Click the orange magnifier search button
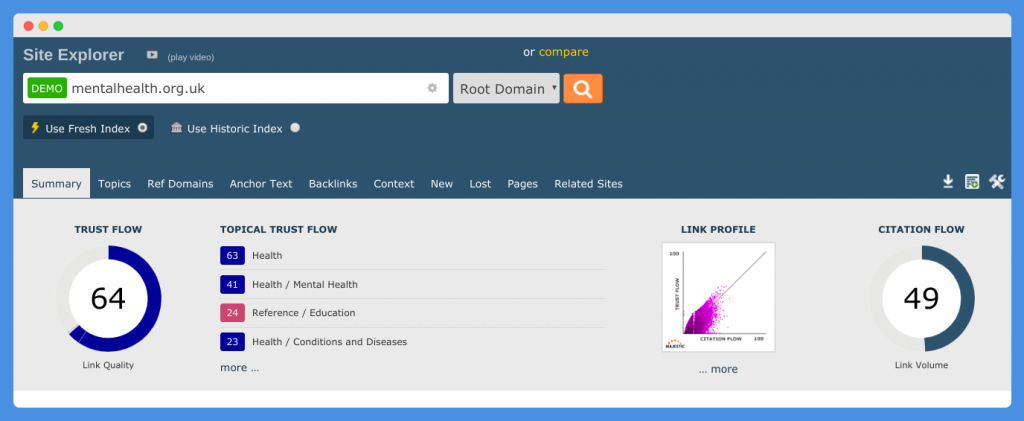The height and width of the screenshot is (421, 1024). point(583,88)
